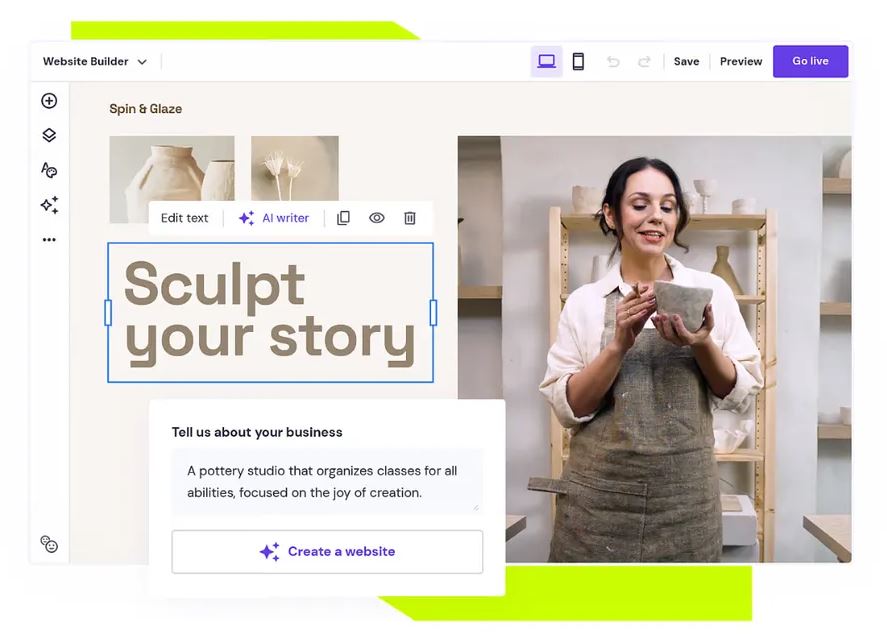Delete the selected text with trash icon
This screenshot has width=887, height=635.
[x=410, y=218]
